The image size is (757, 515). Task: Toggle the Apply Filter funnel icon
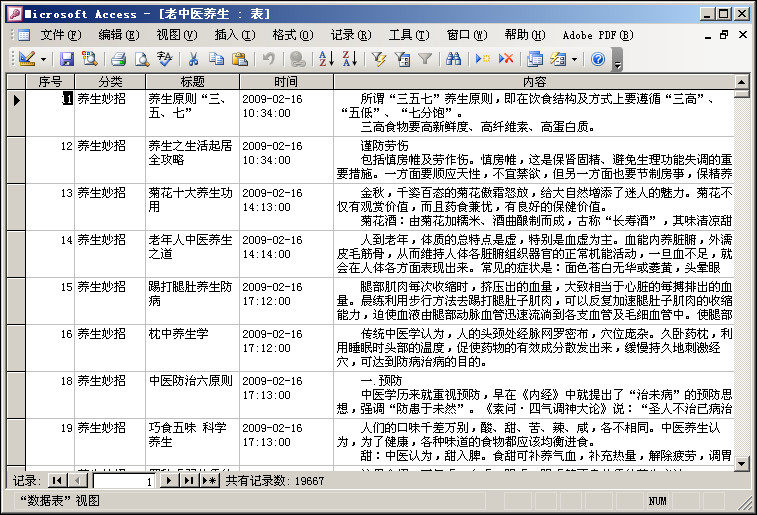coord(425,59)
